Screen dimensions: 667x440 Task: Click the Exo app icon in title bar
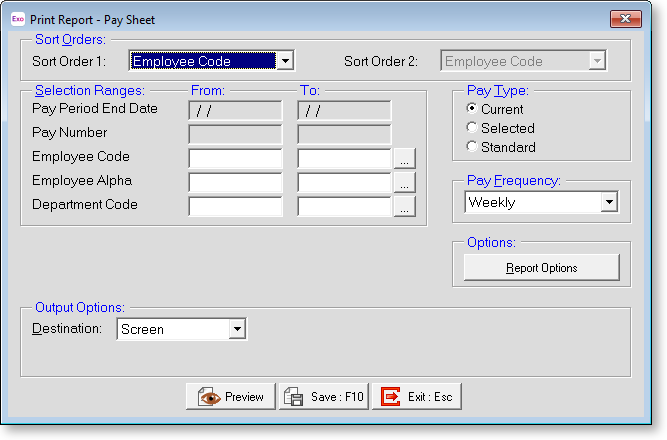(18, 19)
